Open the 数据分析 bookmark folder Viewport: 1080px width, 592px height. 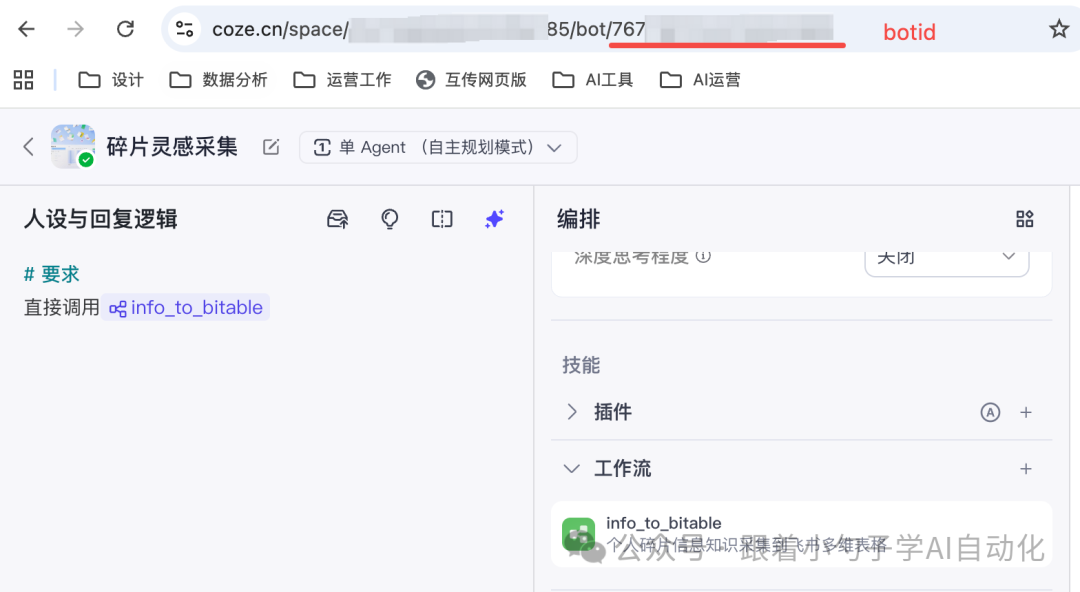tap(218, 80)
